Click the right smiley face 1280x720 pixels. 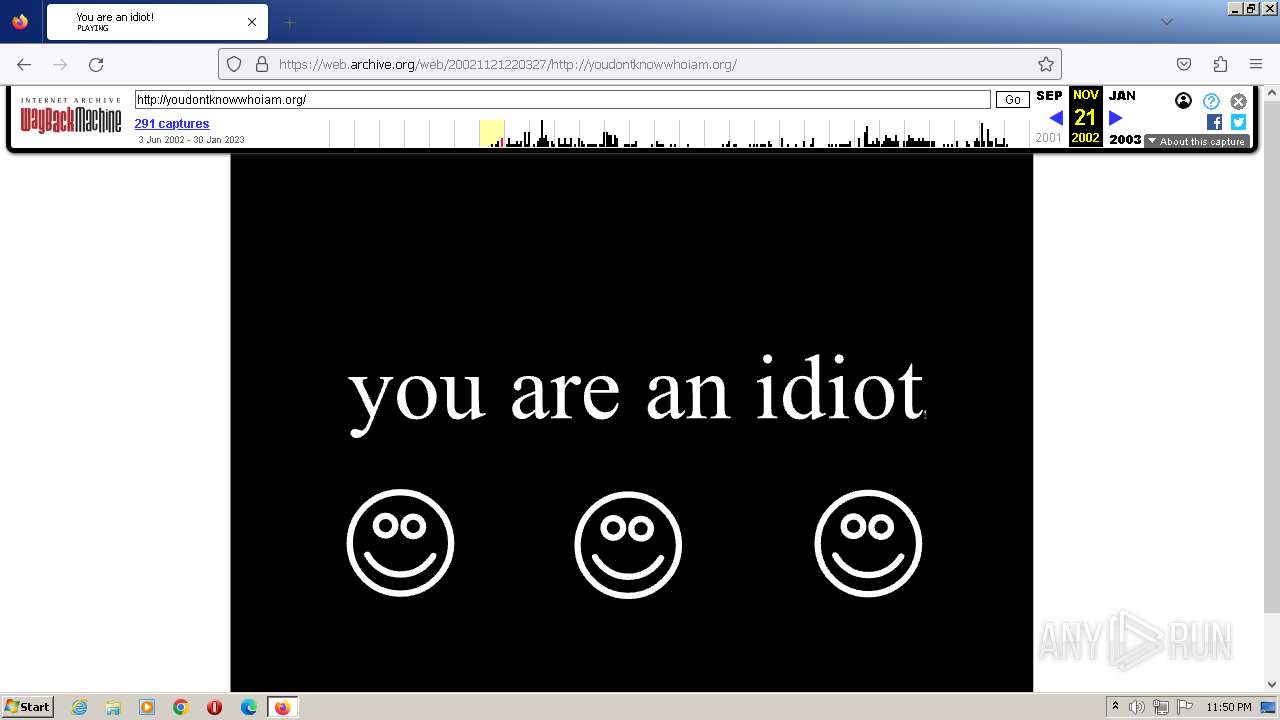[x=868, y=543]
